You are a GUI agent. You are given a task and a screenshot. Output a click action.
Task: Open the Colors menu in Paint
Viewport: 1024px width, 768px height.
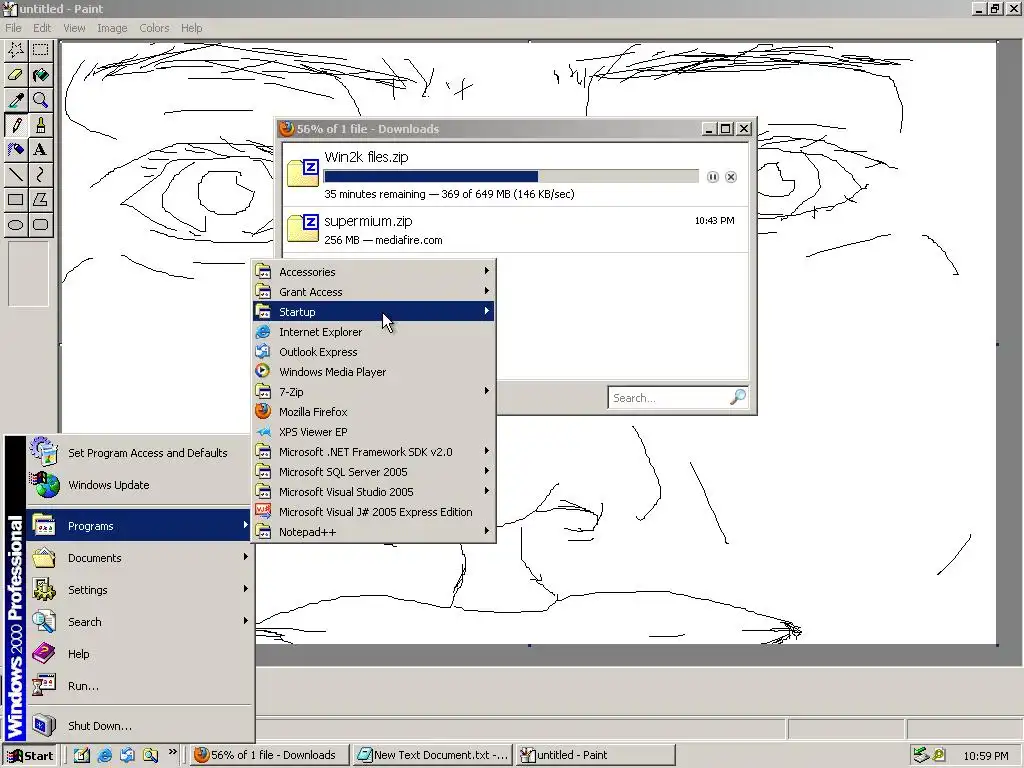tap(154, 28)
